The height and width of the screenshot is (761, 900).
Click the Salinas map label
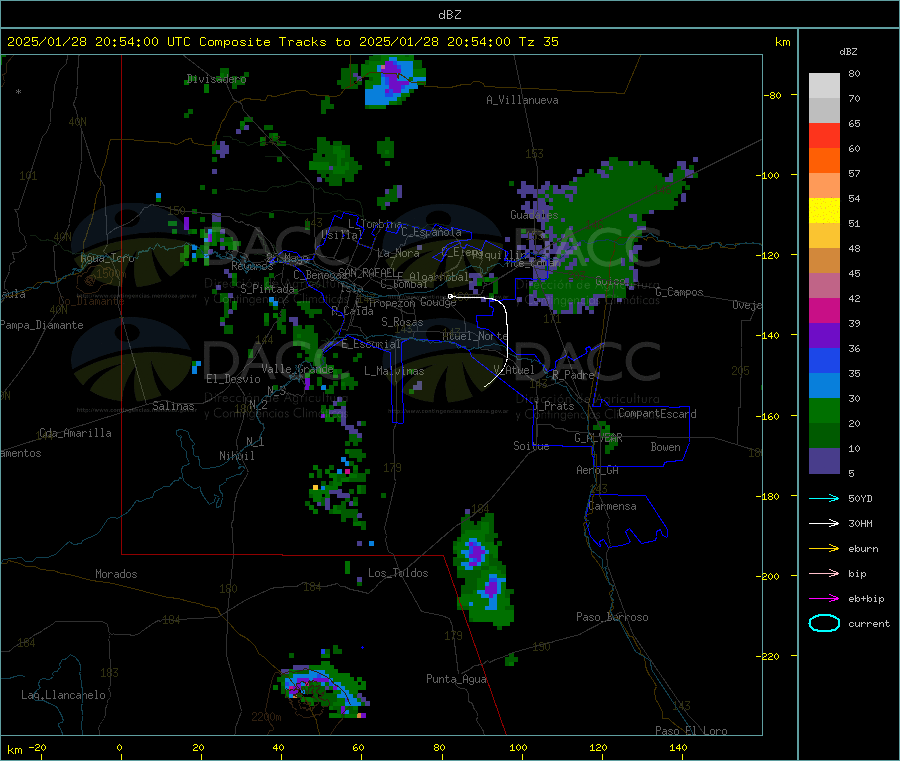(173, 406)
